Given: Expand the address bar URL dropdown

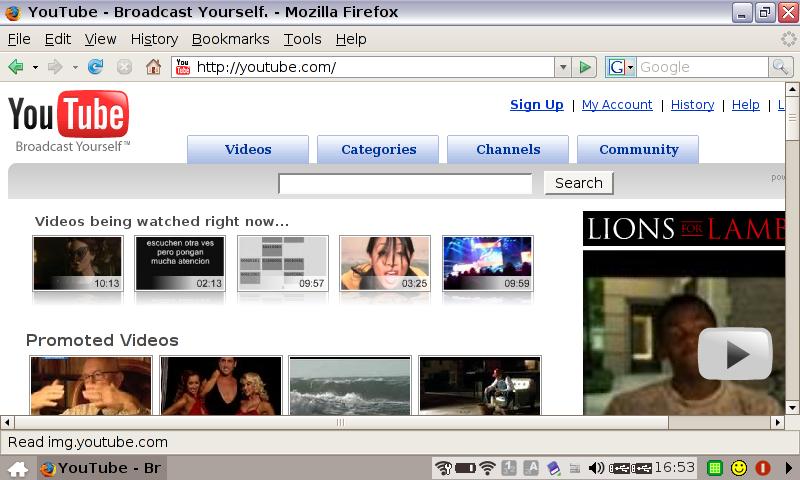Looking at the screenshot, I should click(x=563, y=67).
